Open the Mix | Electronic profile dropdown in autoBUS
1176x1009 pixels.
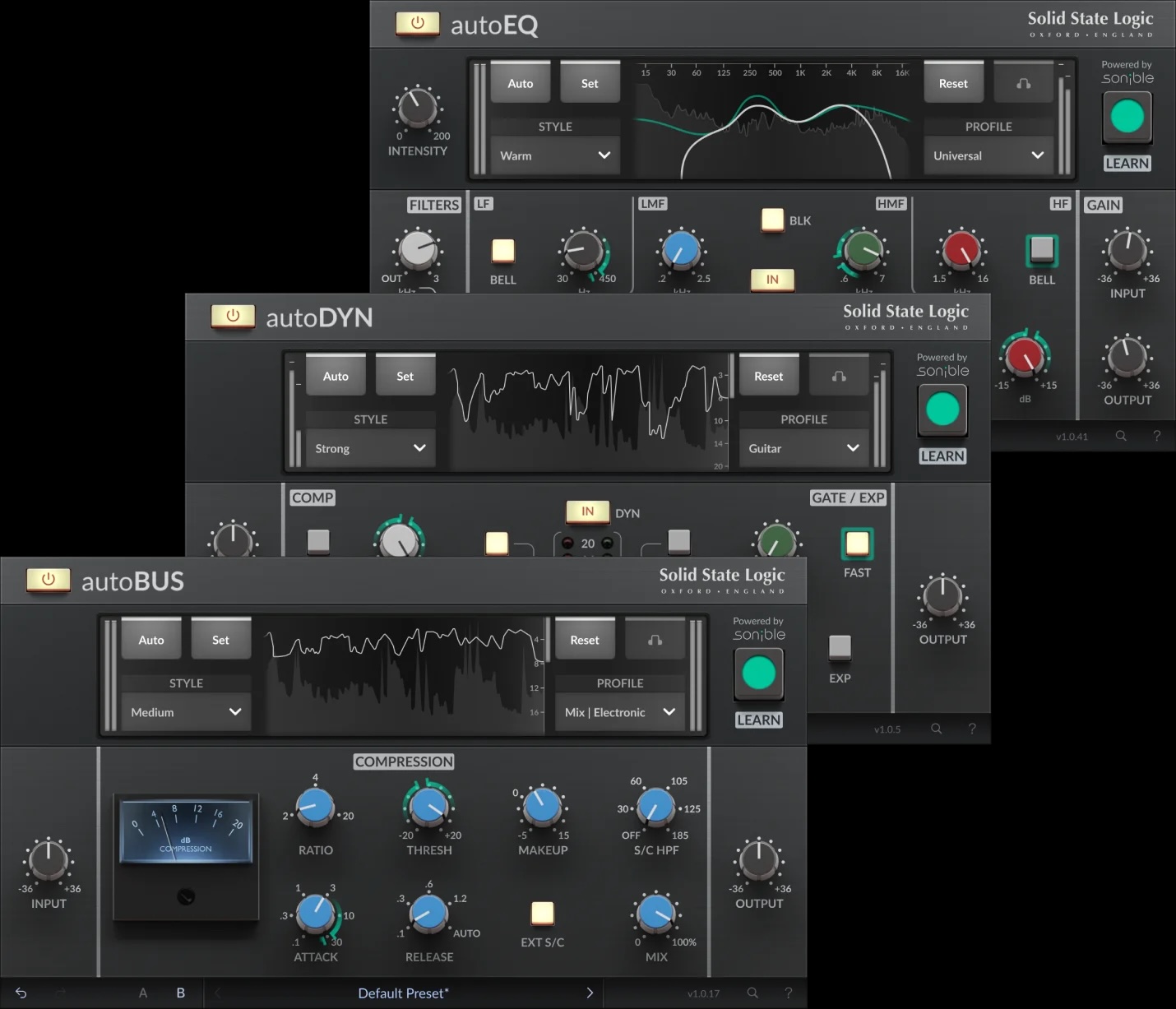pos(618,712)
